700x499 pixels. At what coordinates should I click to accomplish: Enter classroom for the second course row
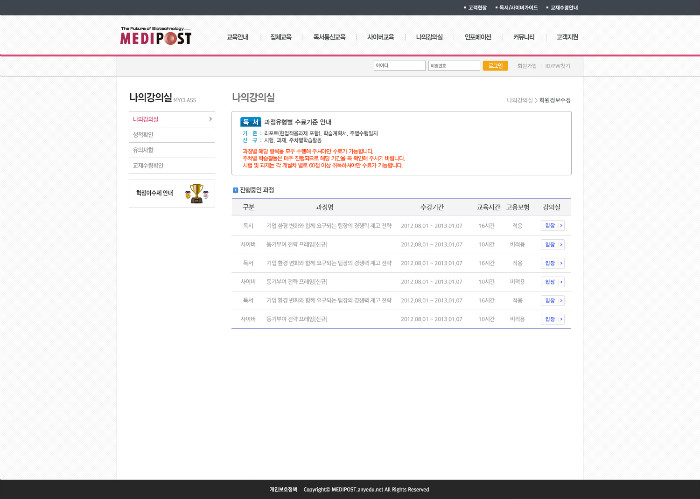click(553, 244)
